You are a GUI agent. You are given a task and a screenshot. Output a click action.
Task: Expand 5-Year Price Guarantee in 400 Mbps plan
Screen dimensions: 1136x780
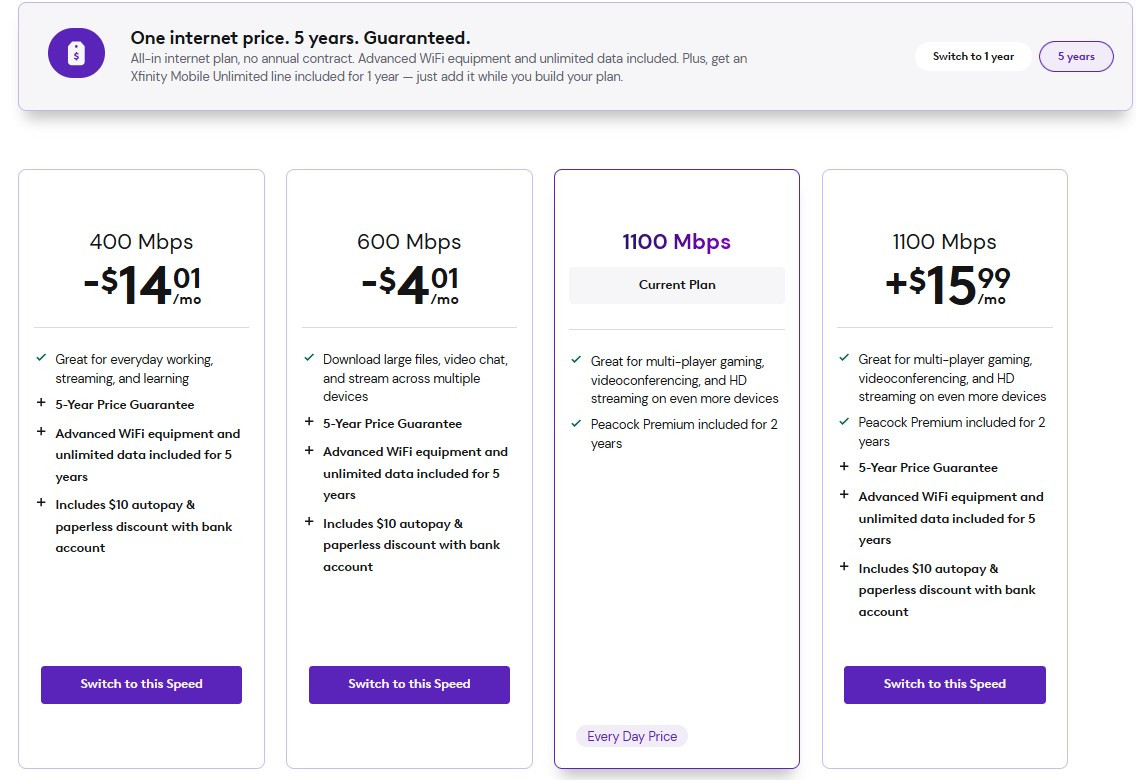pyautogui.click(x=41, y=403)
